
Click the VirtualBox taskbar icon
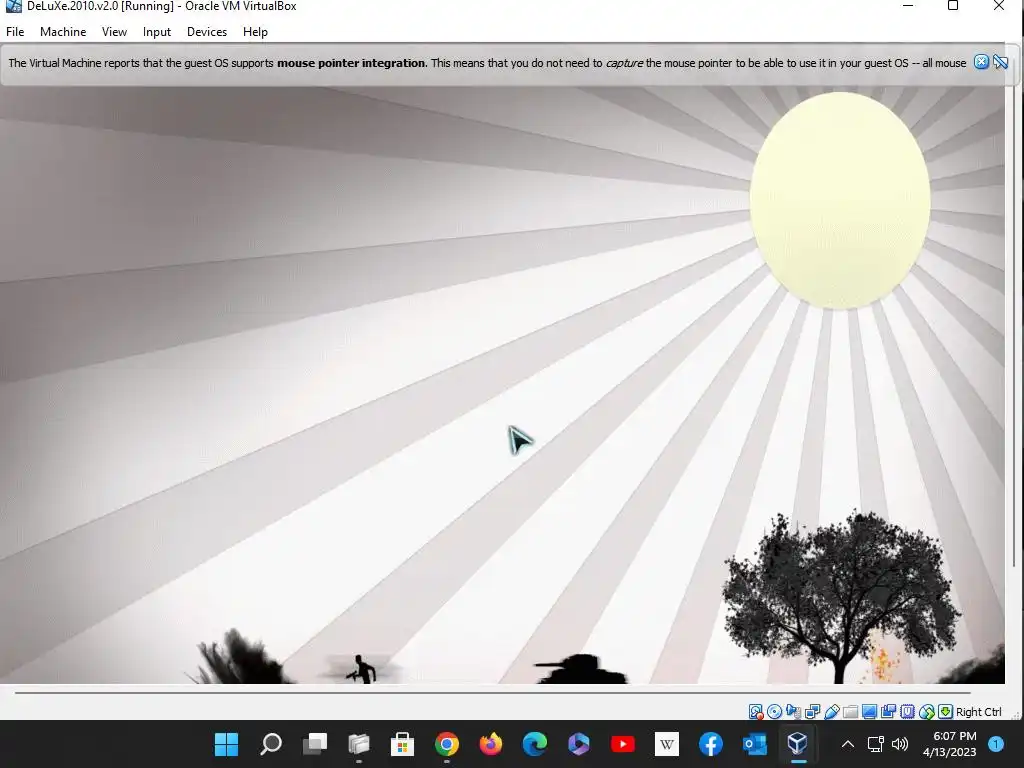pyautogui.click(x=798, y=744)
